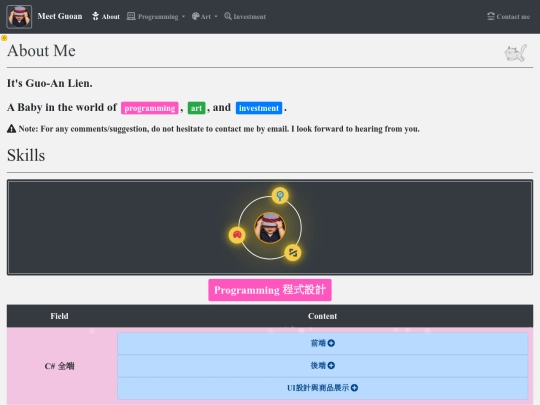Open the Meet Guoan brand link
Screen dimensions: 540x405
point(60,16)
